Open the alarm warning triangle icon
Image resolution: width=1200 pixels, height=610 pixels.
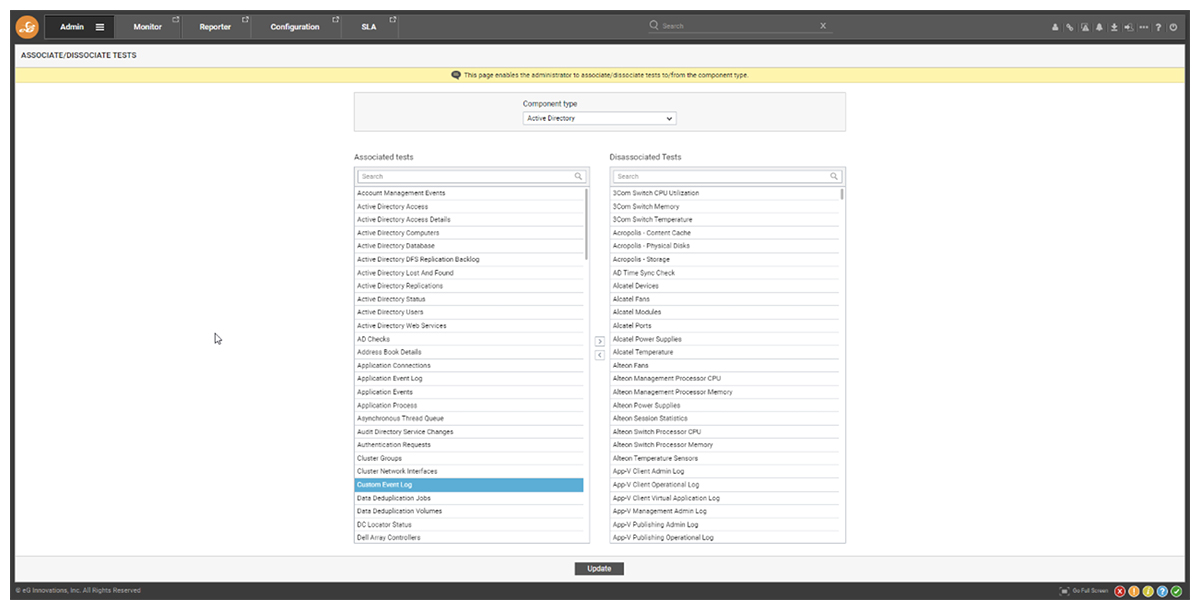point(1084,27)
